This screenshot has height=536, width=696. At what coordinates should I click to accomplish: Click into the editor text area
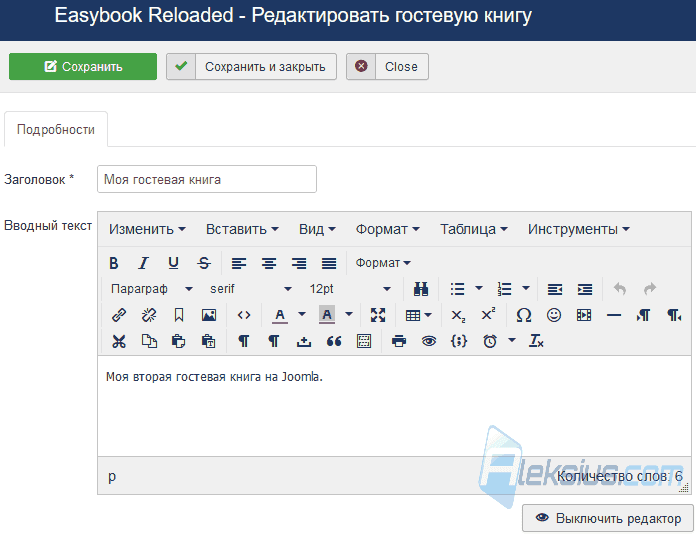[394, 406]
